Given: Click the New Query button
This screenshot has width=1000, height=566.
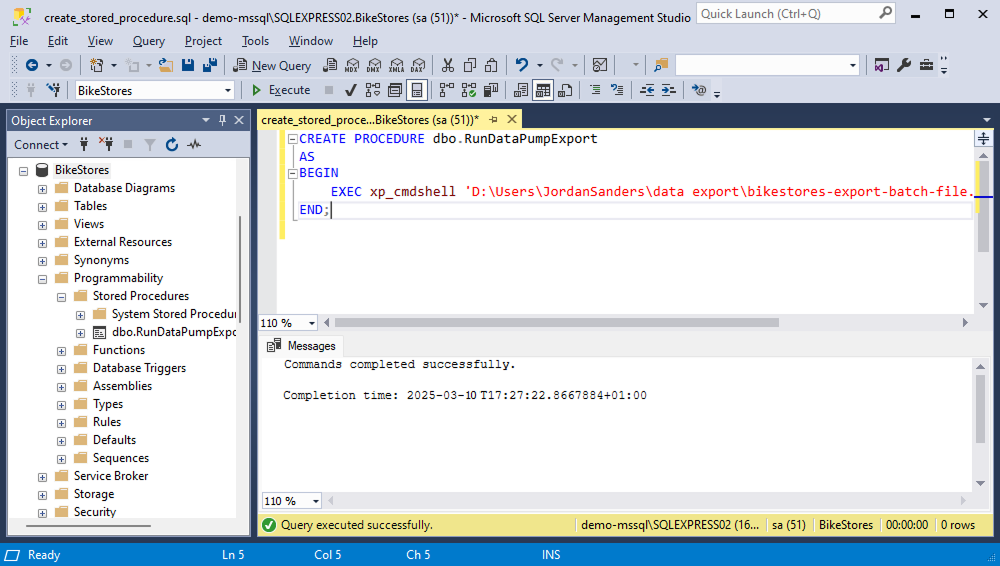Looking at the screenshot, I should click(x=272, y=65).
